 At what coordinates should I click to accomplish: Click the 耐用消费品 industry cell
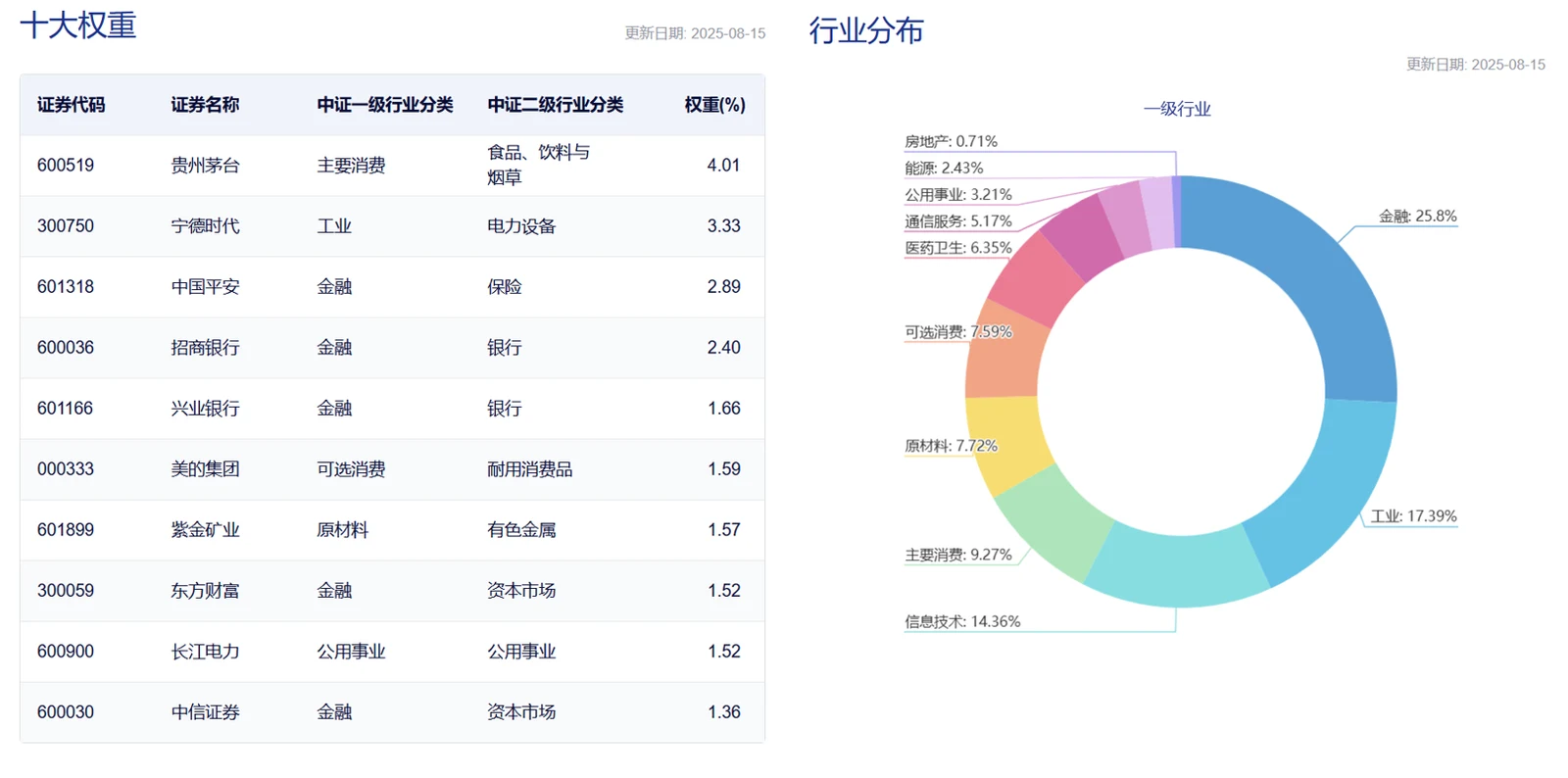(x=529, y=469)
